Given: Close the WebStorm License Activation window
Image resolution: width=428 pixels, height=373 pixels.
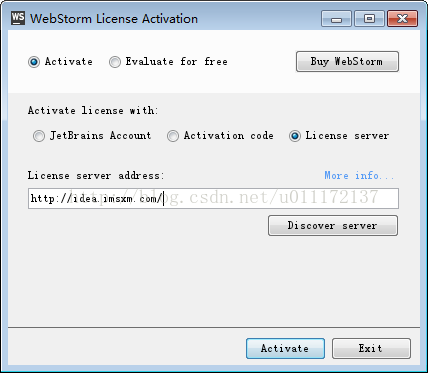Looking at the screenshot, I should [402, 19].
